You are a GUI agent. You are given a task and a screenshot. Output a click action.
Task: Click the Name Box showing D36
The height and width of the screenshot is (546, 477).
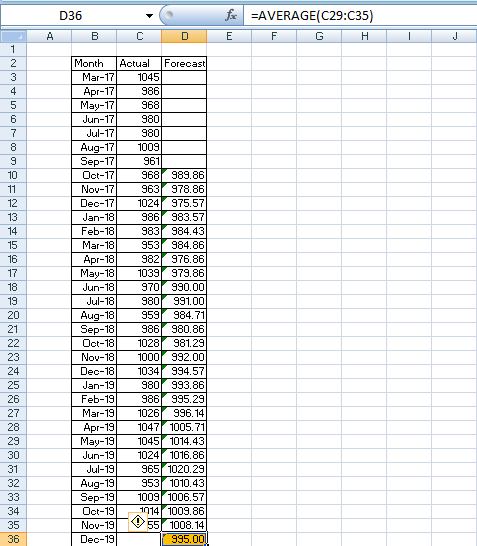point(71,16)
